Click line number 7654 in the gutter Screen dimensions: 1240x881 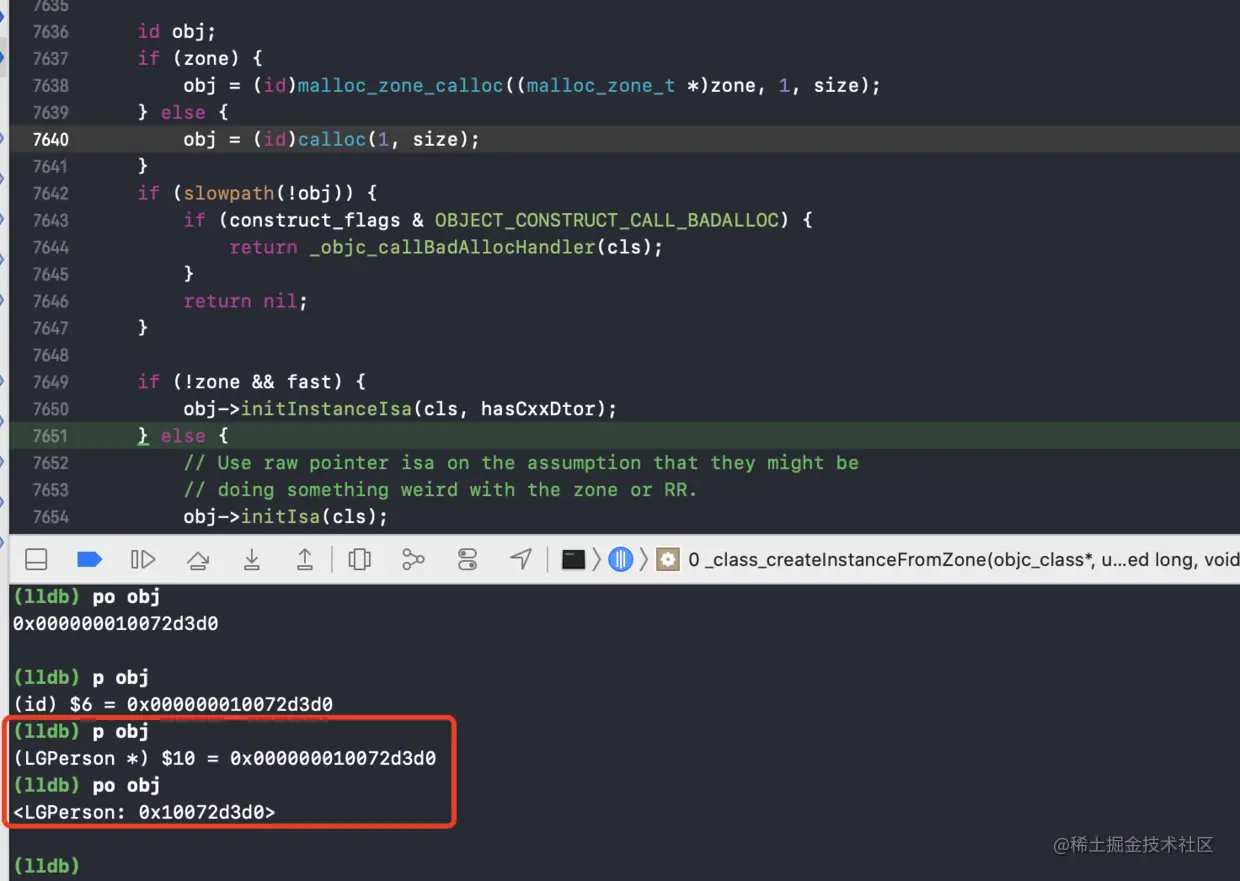coord(50,517)
